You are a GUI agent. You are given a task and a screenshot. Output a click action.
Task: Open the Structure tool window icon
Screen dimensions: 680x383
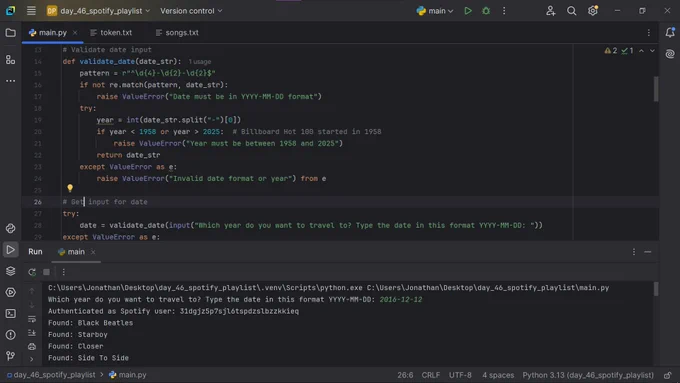coord(10,59)
